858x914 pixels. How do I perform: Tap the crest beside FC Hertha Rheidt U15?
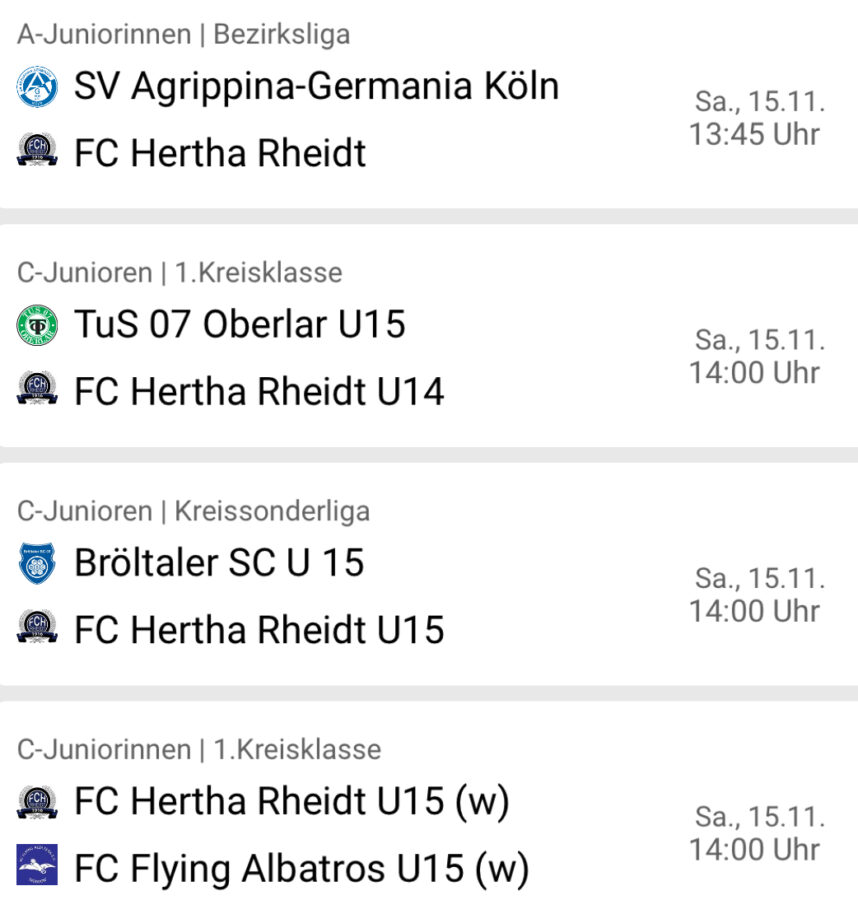[x=38, y=630]
